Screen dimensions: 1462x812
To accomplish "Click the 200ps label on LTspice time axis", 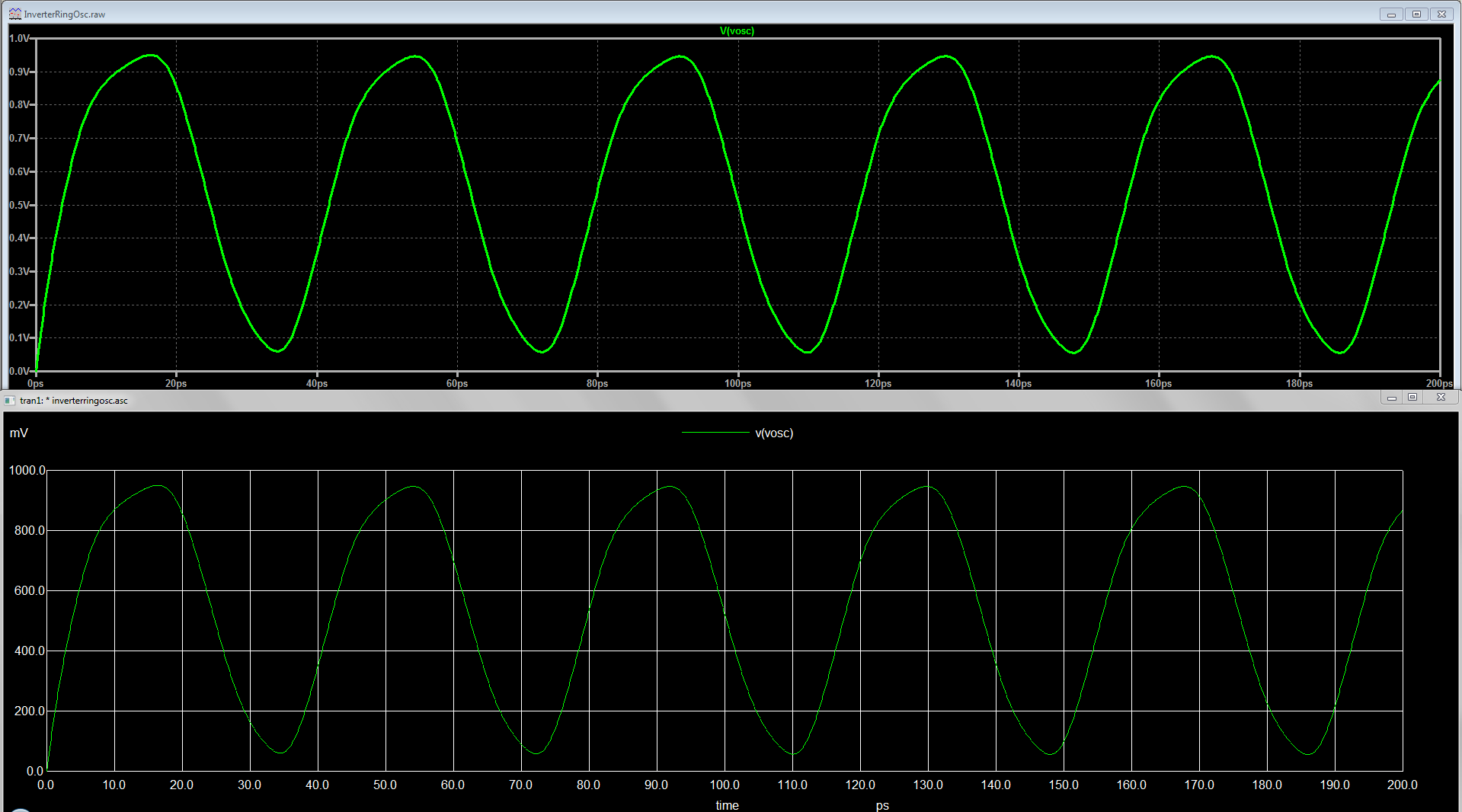I will 1439,383.
